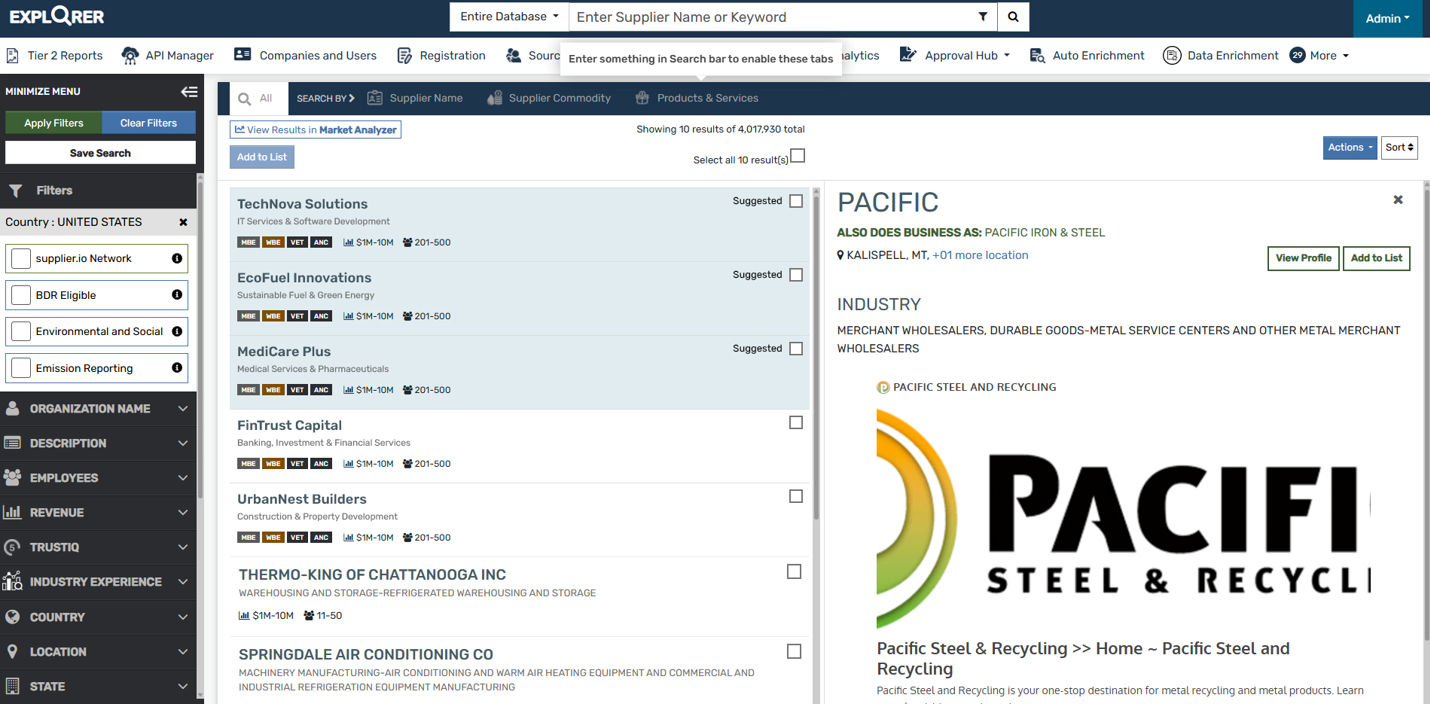The image size is (1430, 704).
Task: Click the Apply Filters button
Action: (x=54, y=123)
